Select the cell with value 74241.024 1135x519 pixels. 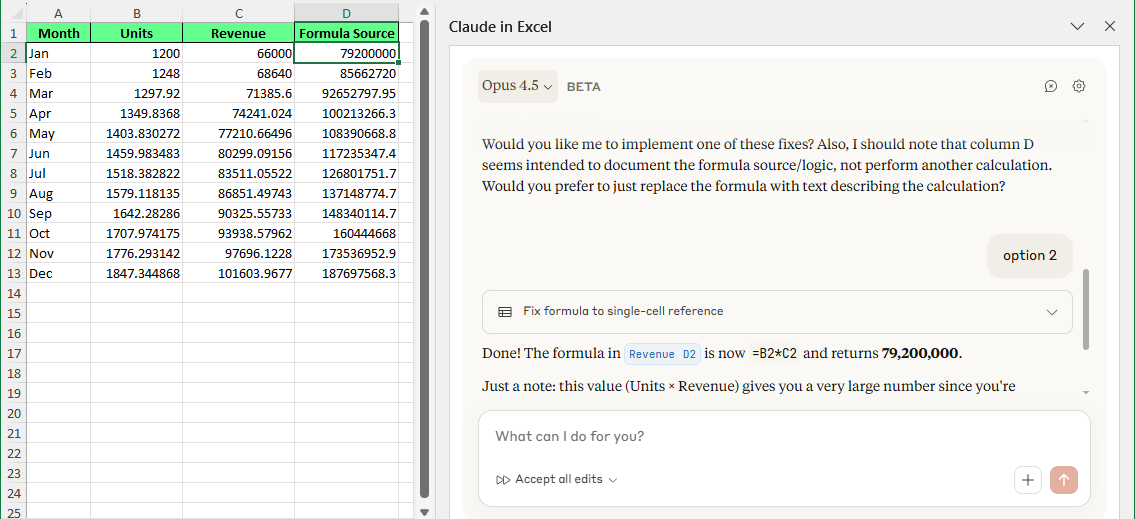[x=238, y=114]
